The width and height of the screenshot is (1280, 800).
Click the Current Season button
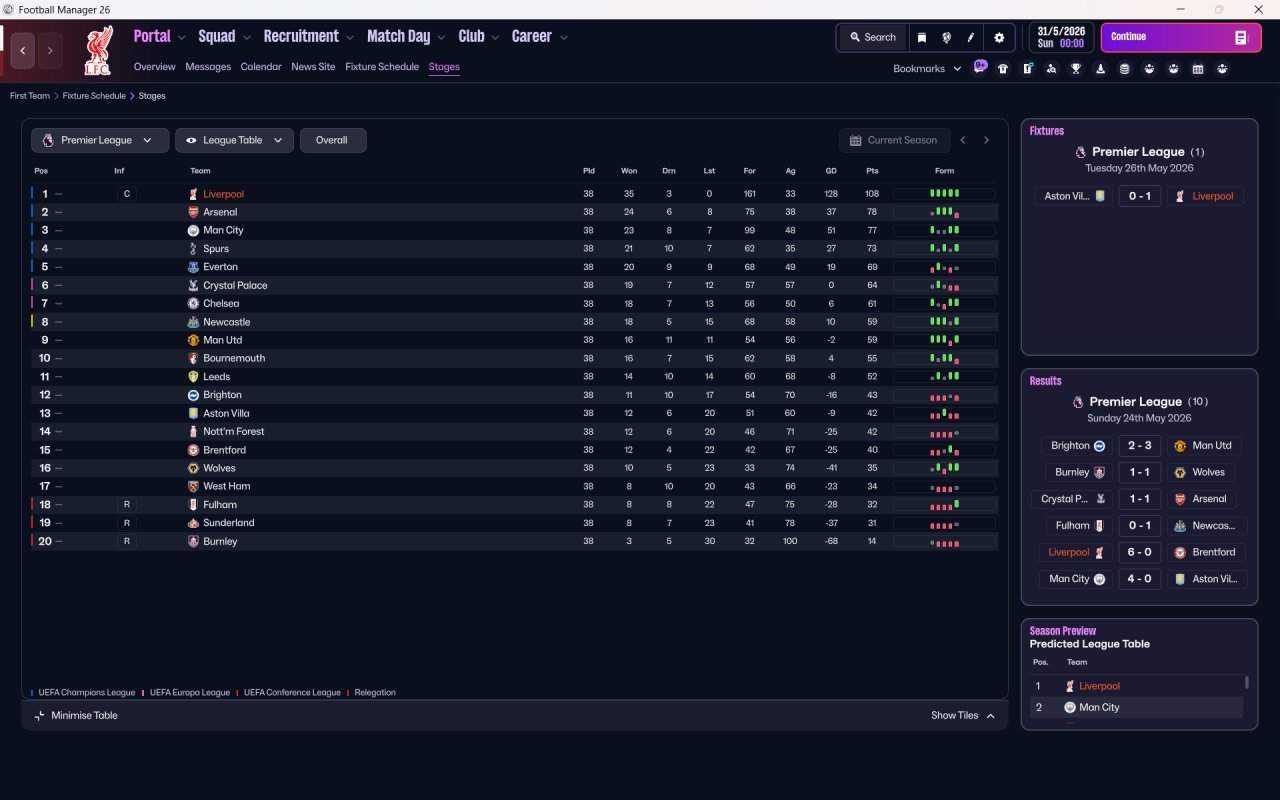(893, 140)
